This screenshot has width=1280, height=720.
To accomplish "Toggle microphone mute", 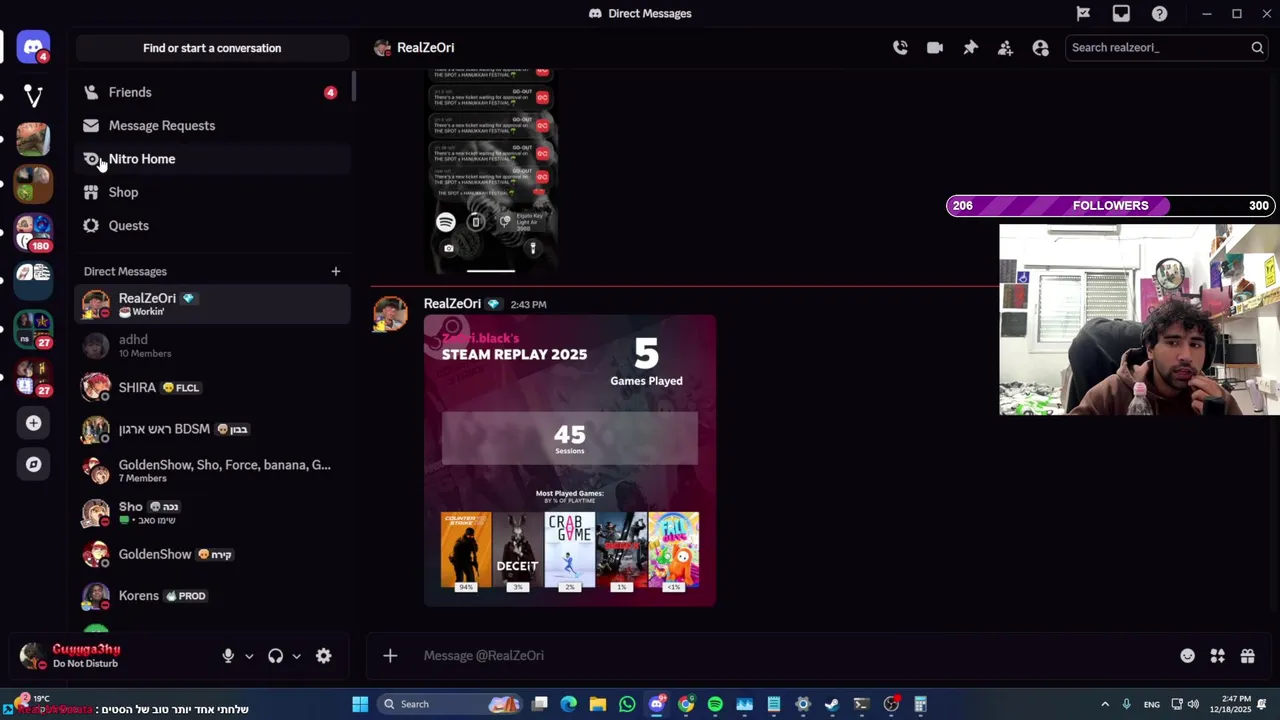I will [228, 656].
